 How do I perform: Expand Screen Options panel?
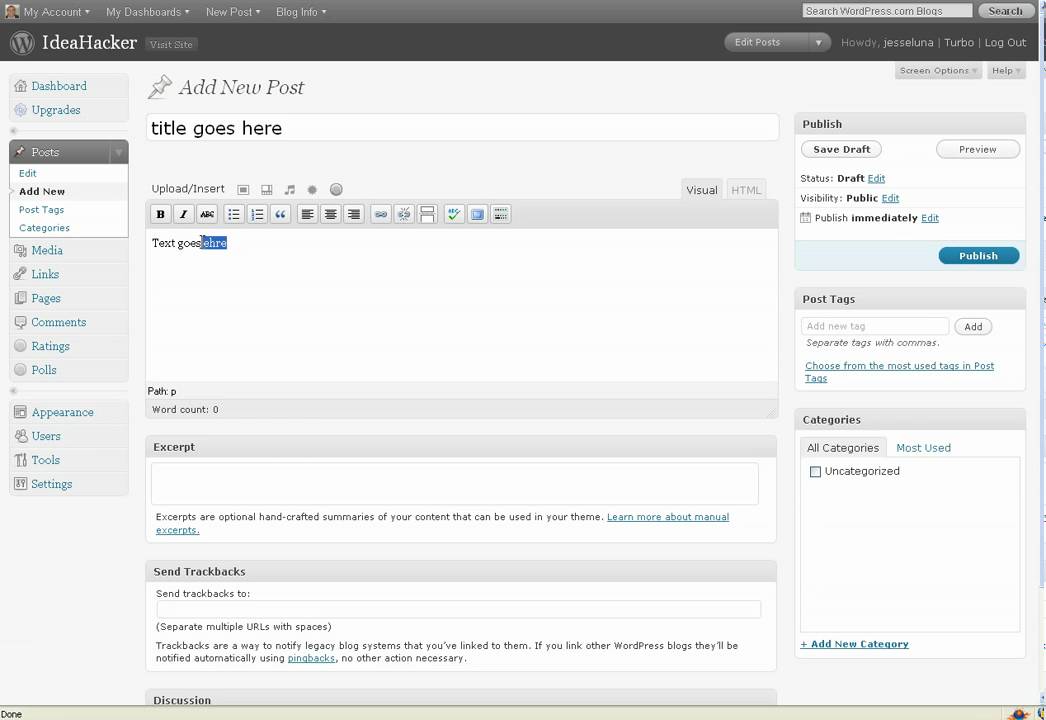pos(938,71)
